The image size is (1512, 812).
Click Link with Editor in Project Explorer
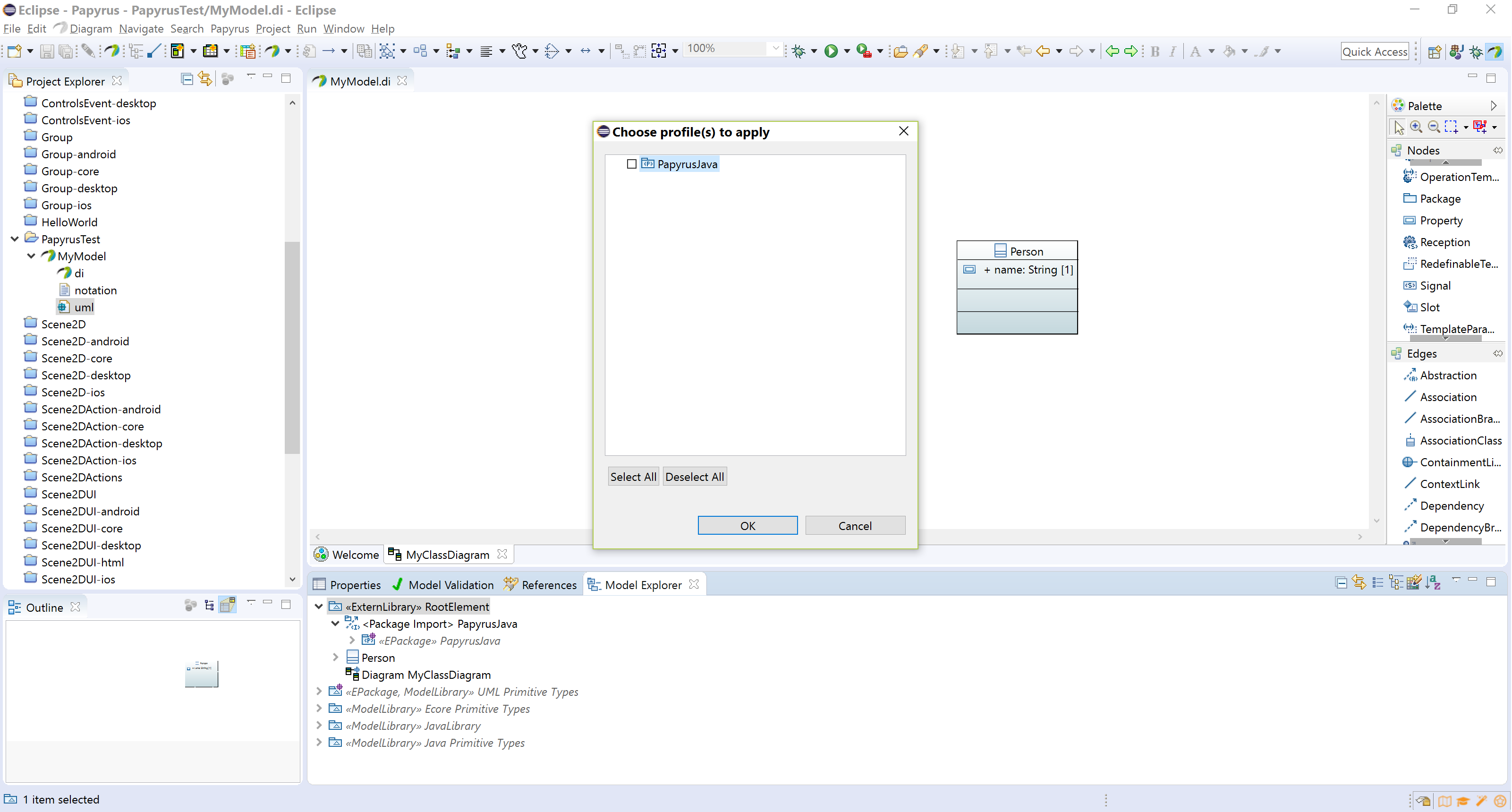[205, 79]
